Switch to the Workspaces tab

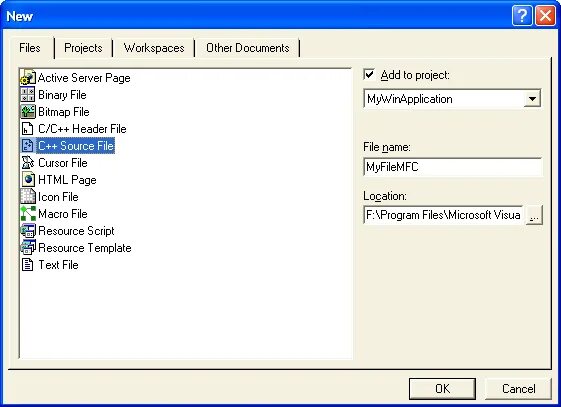coord(154,48)
